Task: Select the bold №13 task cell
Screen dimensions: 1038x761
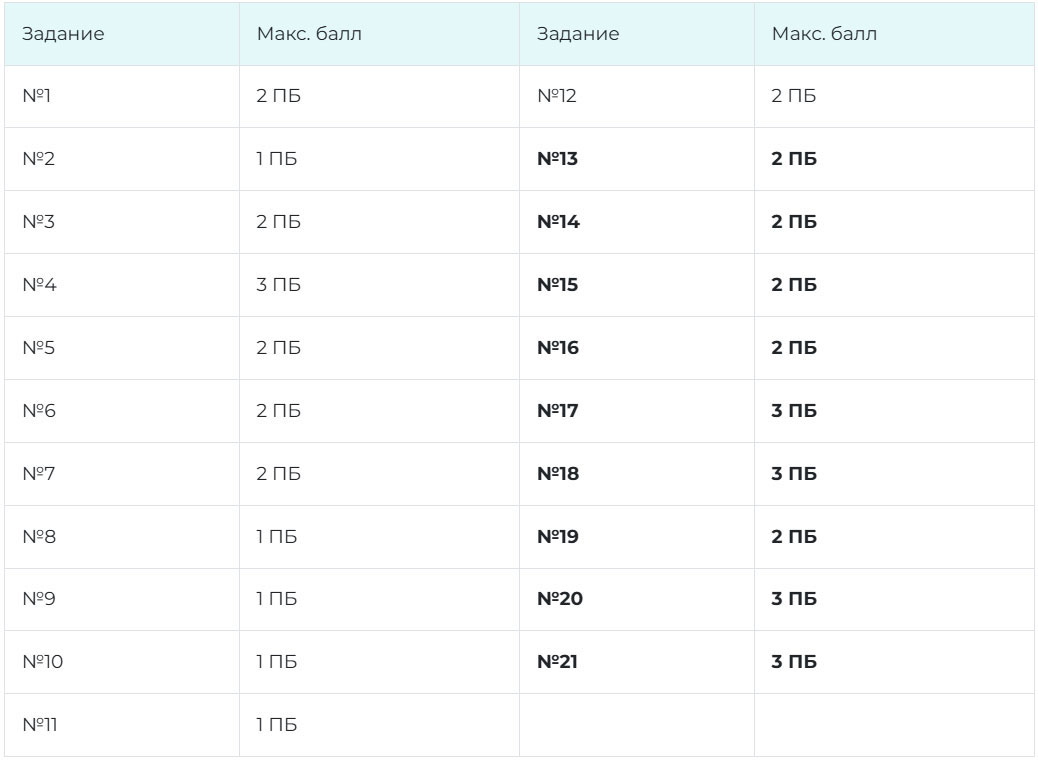Action: tap(558, 159)
